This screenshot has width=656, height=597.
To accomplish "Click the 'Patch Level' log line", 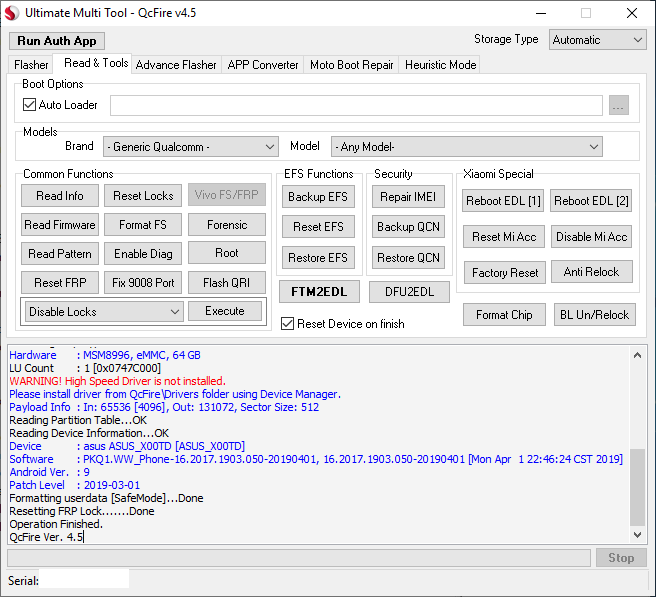I will [74, 485].
